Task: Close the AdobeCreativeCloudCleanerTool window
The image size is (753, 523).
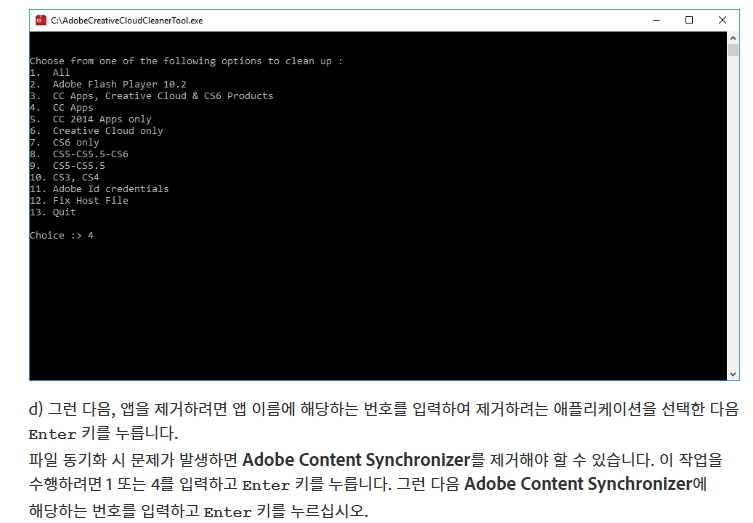Action: coord(722,20)
